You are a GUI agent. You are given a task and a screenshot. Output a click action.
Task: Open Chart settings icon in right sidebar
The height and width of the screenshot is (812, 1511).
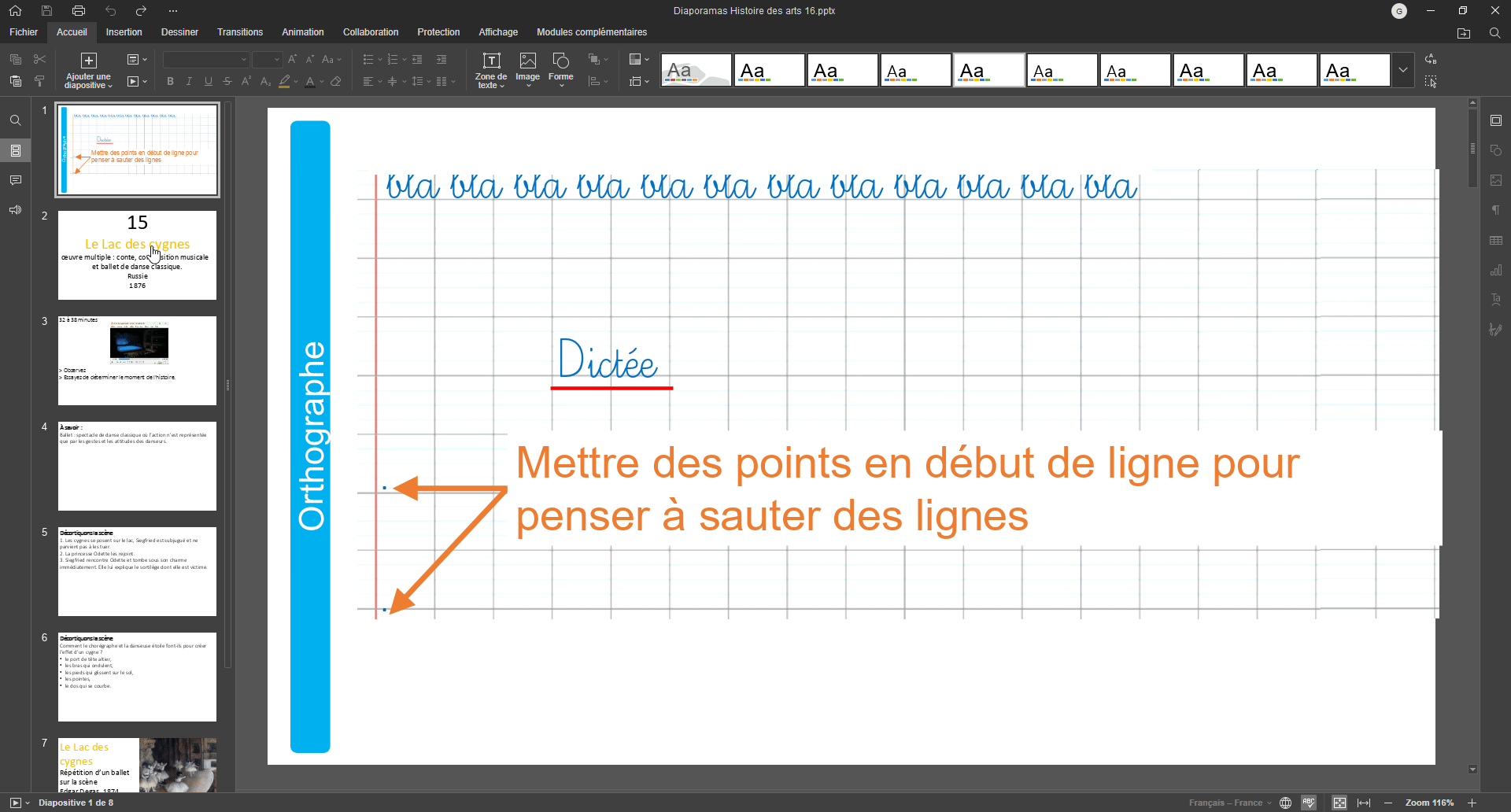tap(1496, 270)
